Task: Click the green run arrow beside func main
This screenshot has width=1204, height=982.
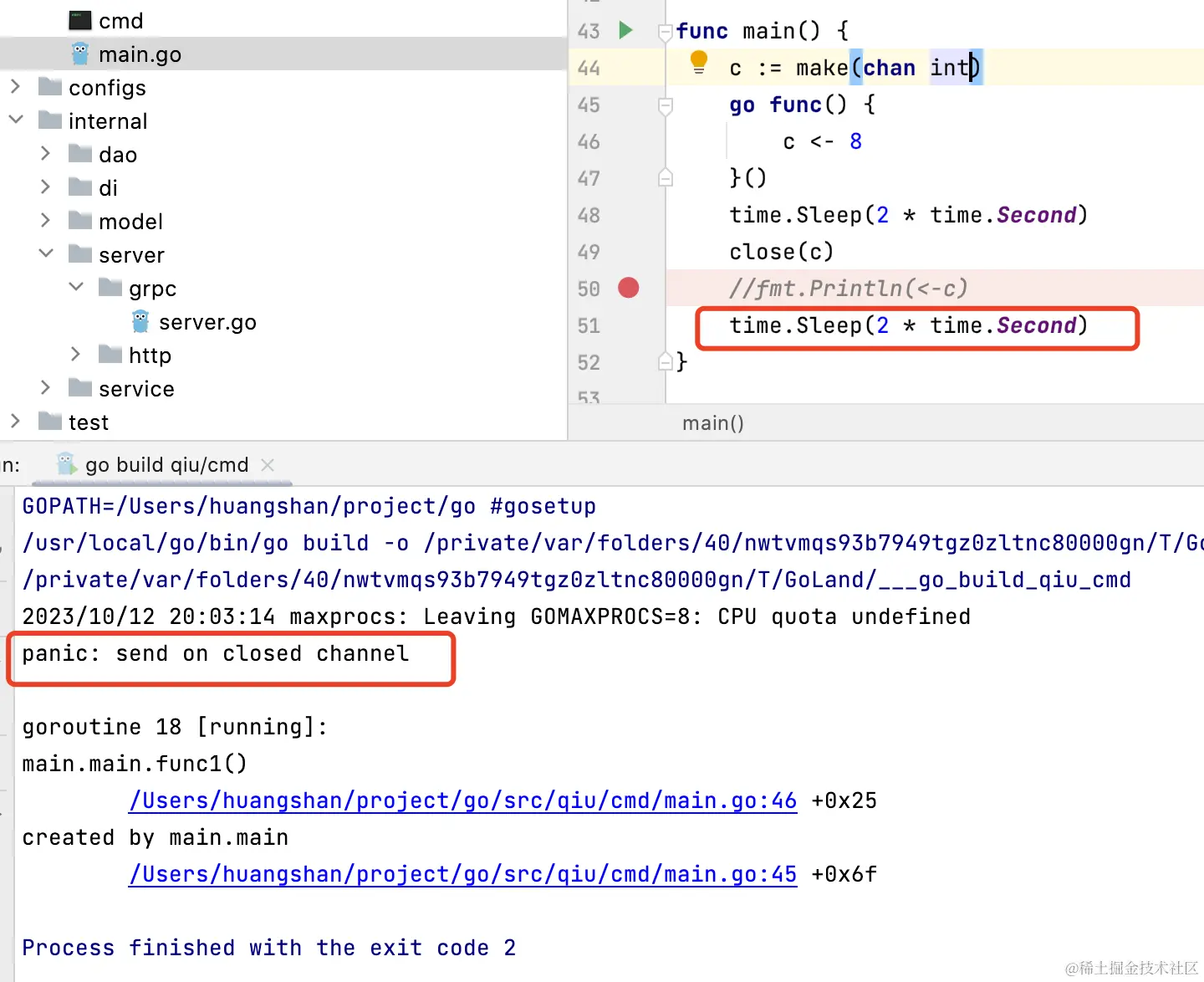Action: [625, 31]
